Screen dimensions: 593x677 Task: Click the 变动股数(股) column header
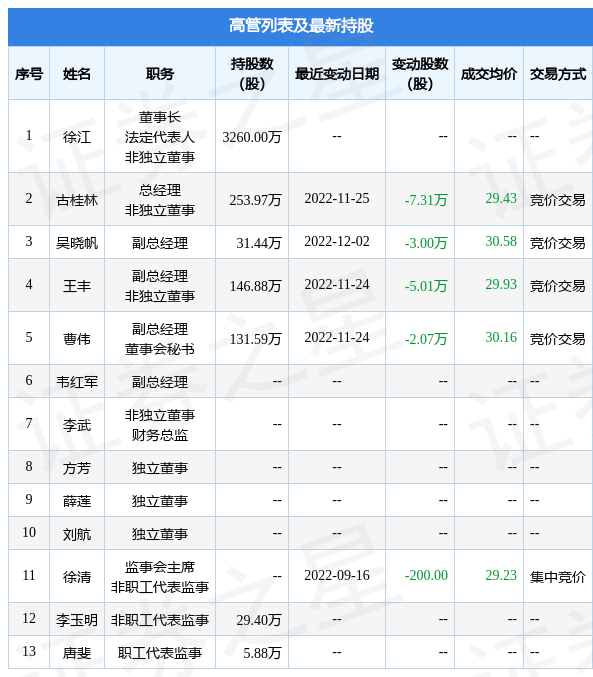pos(420,73)
